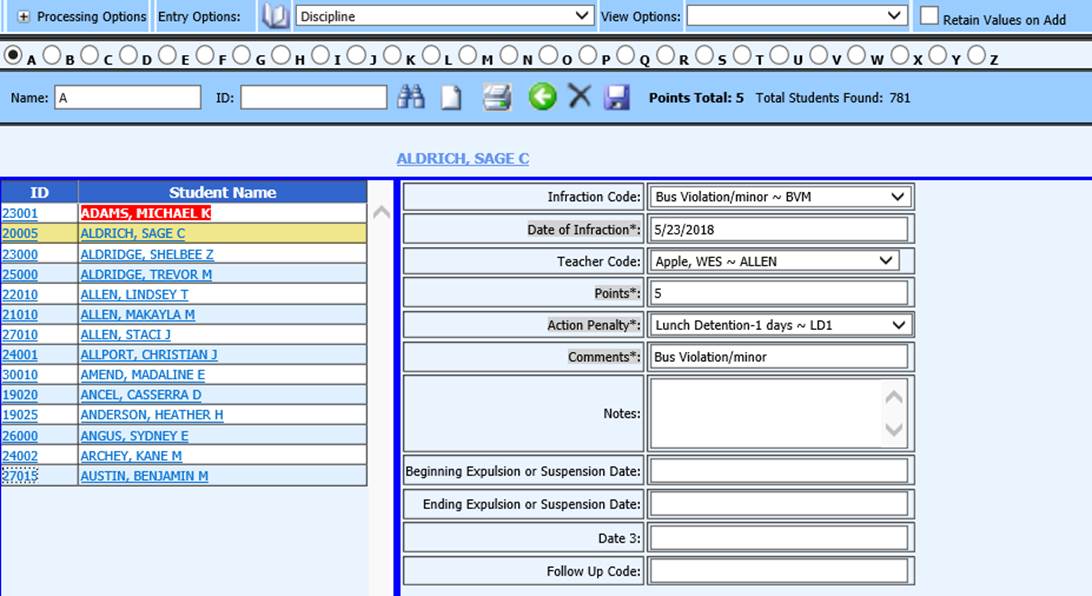Viewport: 1092px width, 596px height.
Task: Select the letter B radio button
Action: (52, 56)
